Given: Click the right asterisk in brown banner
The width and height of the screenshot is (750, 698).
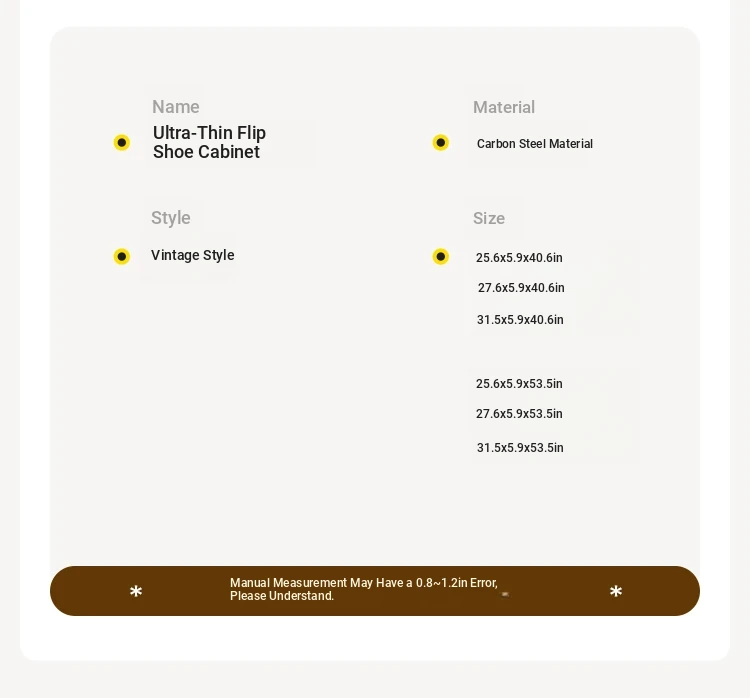Looking at the screenshot, I should (x=616, y=592).
